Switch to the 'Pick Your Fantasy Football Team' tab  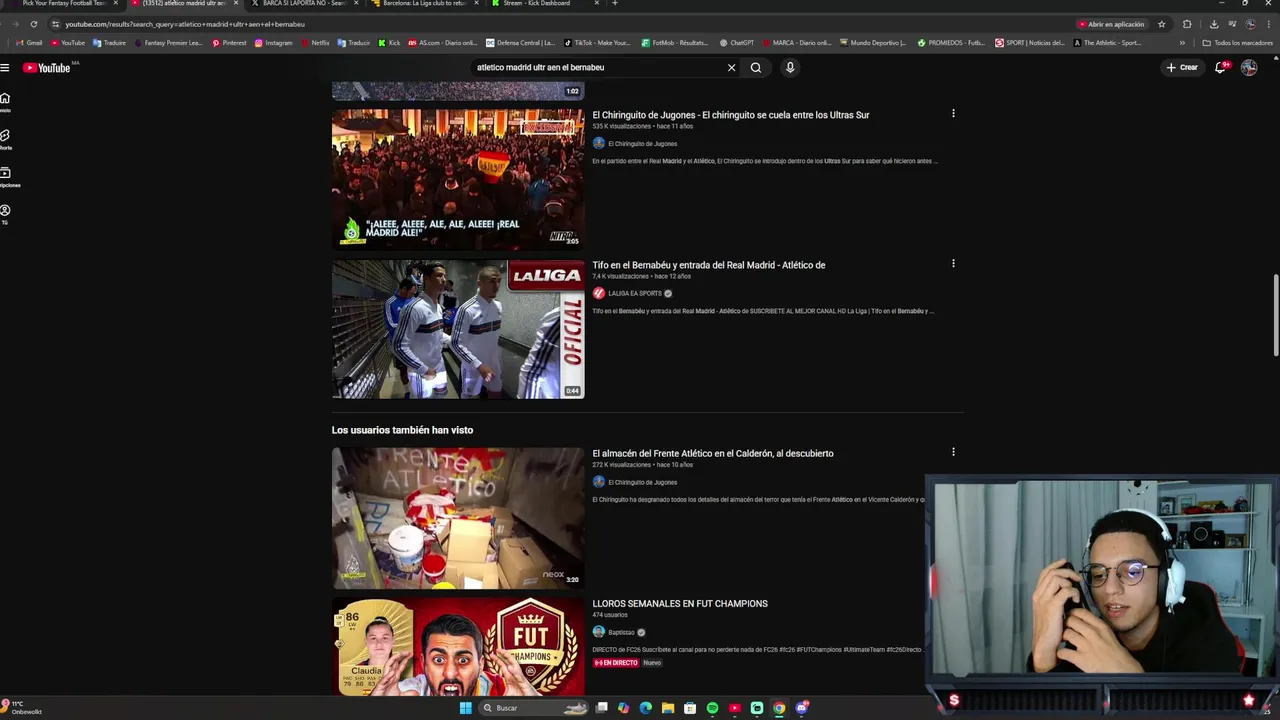click(x=64, y=3)
